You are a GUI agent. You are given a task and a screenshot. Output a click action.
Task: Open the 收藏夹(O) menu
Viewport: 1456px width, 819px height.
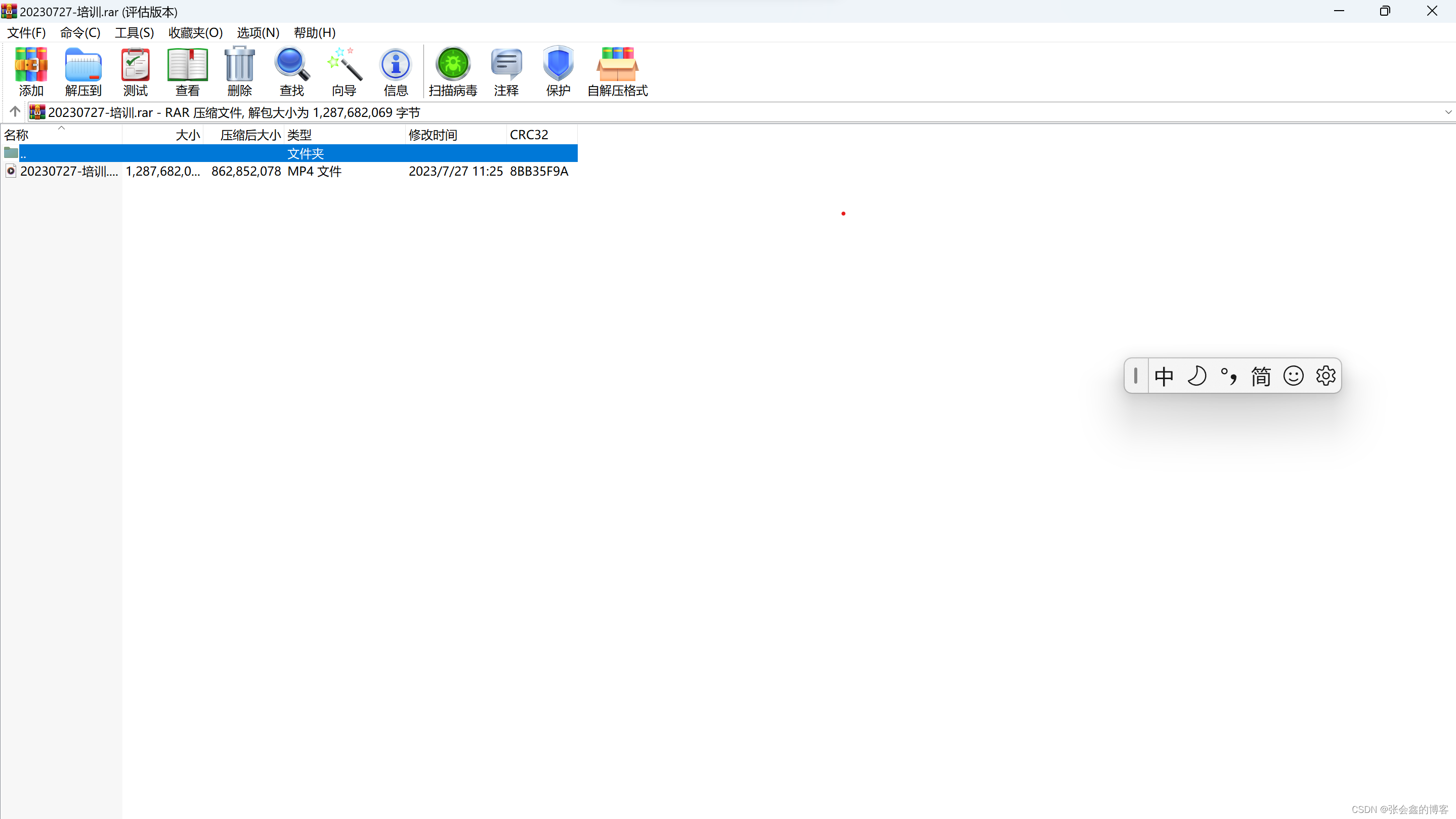click(x=196, y=32)
